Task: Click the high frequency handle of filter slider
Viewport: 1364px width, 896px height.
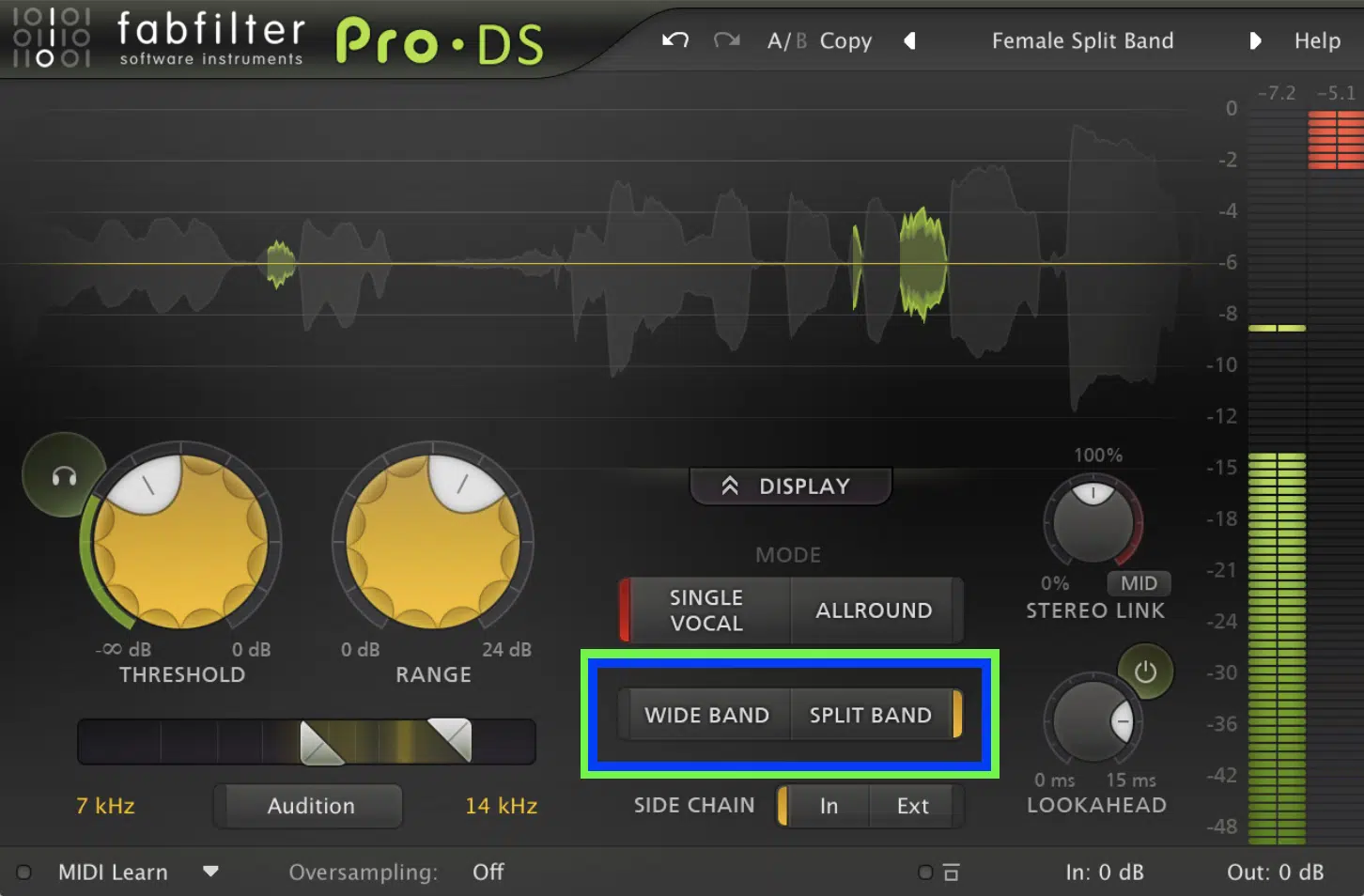Action: (449, 740)
